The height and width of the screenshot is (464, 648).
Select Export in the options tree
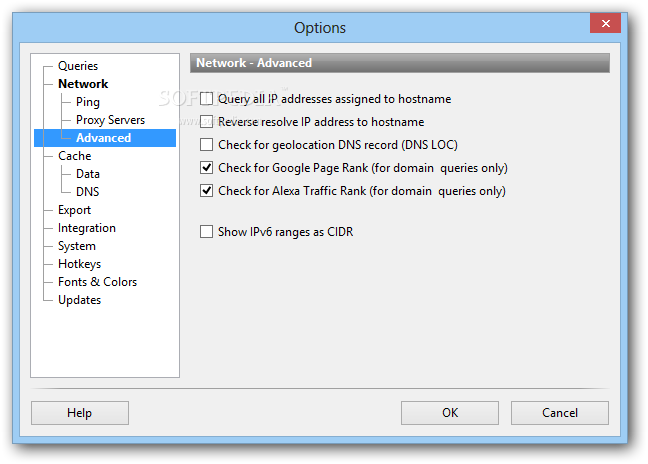click(74, 210)
